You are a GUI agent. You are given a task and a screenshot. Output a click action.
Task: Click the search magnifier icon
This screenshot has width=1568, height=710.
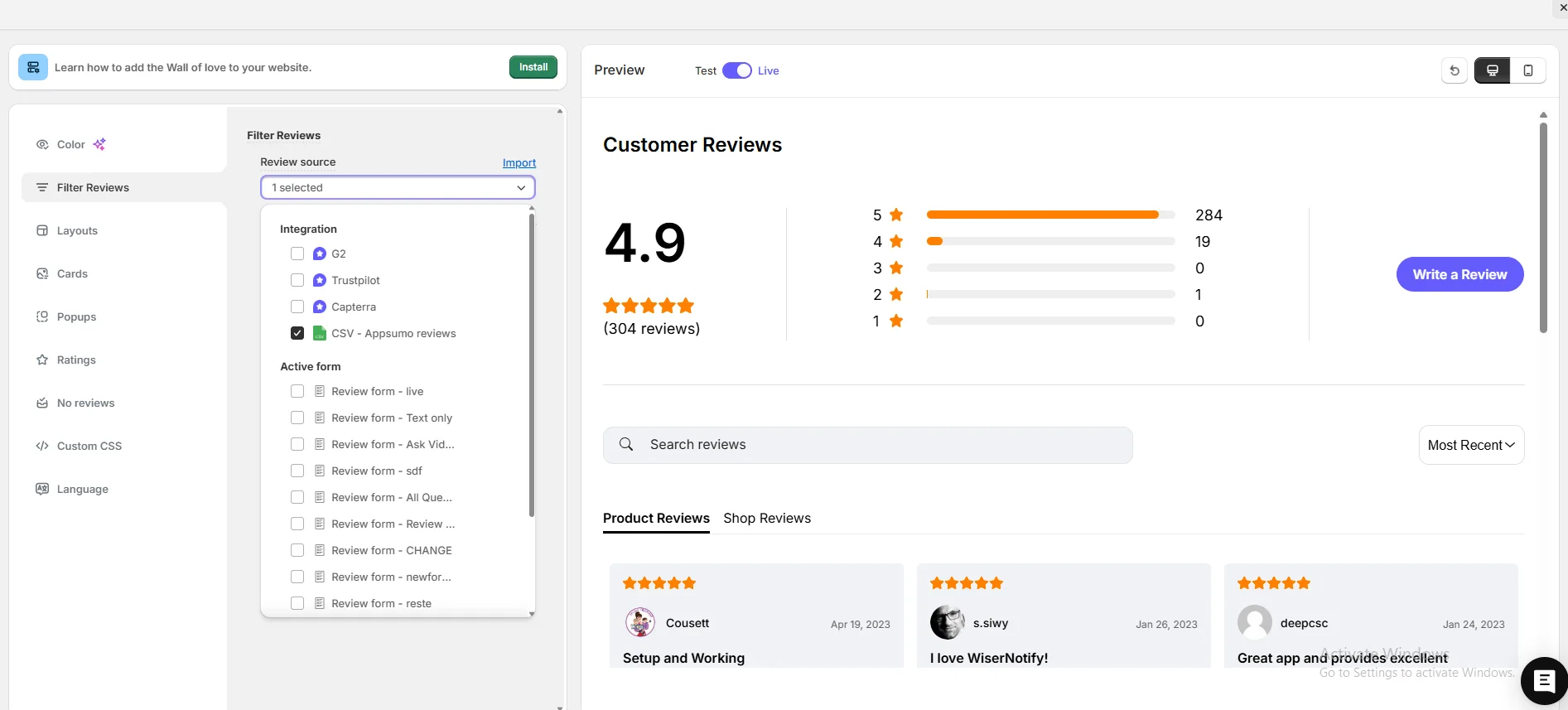click(626, 445)
